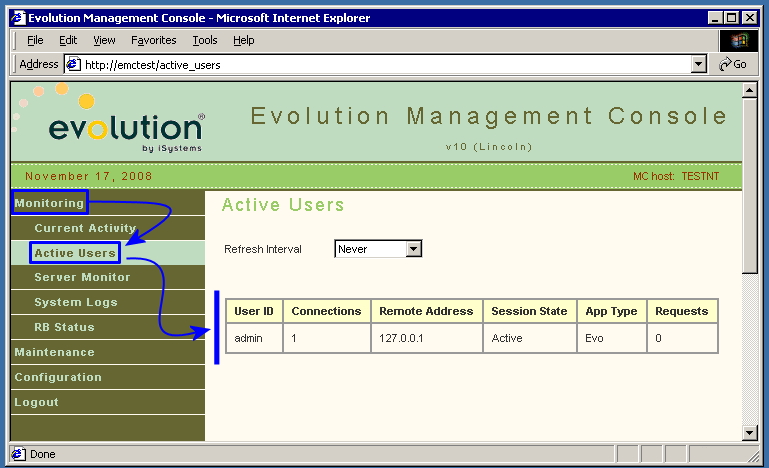Close the Internet Explorer window
769x468 pixels.
tap(750, 18)
